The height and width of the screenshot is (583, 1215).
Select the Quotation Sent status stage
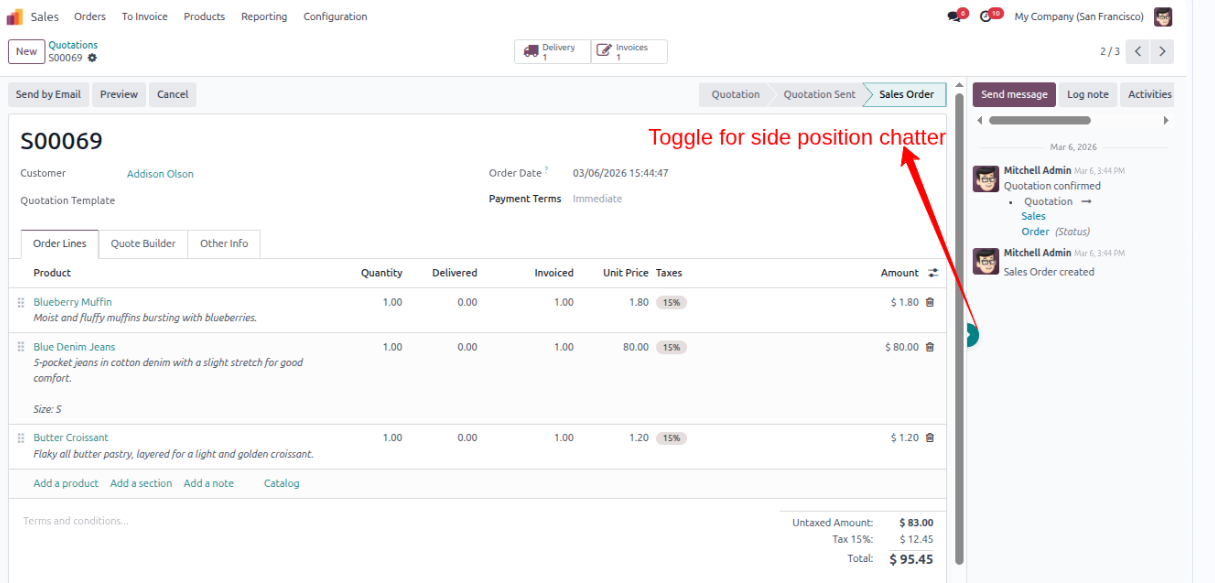pos(819,94)
